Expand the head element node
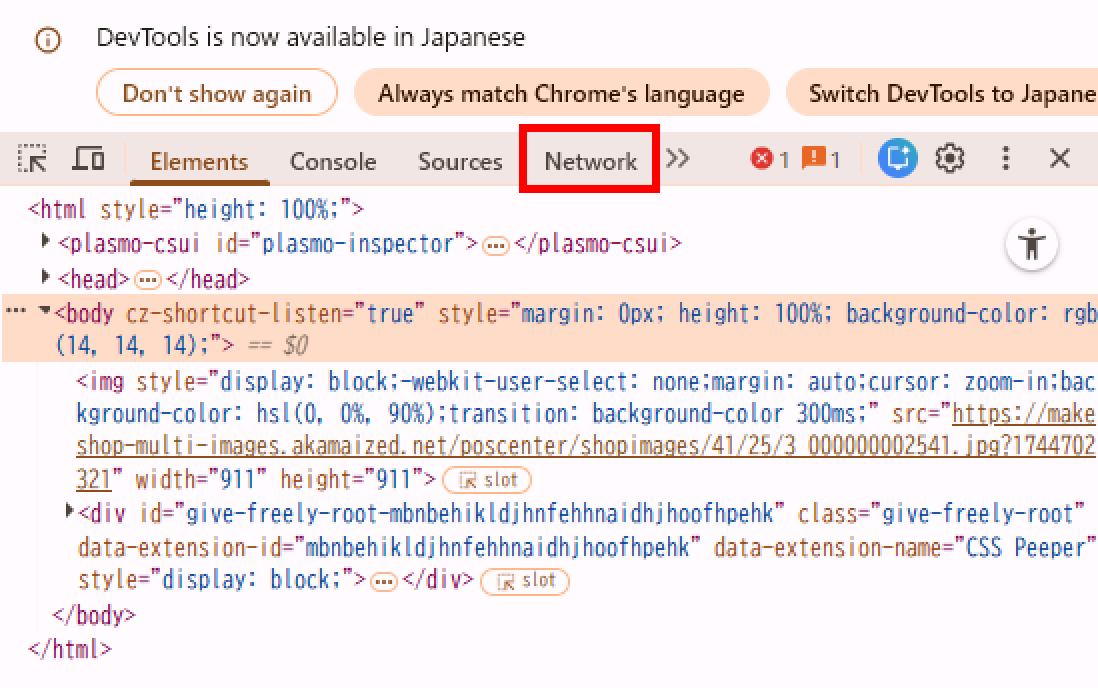 (x=46, y=277)
